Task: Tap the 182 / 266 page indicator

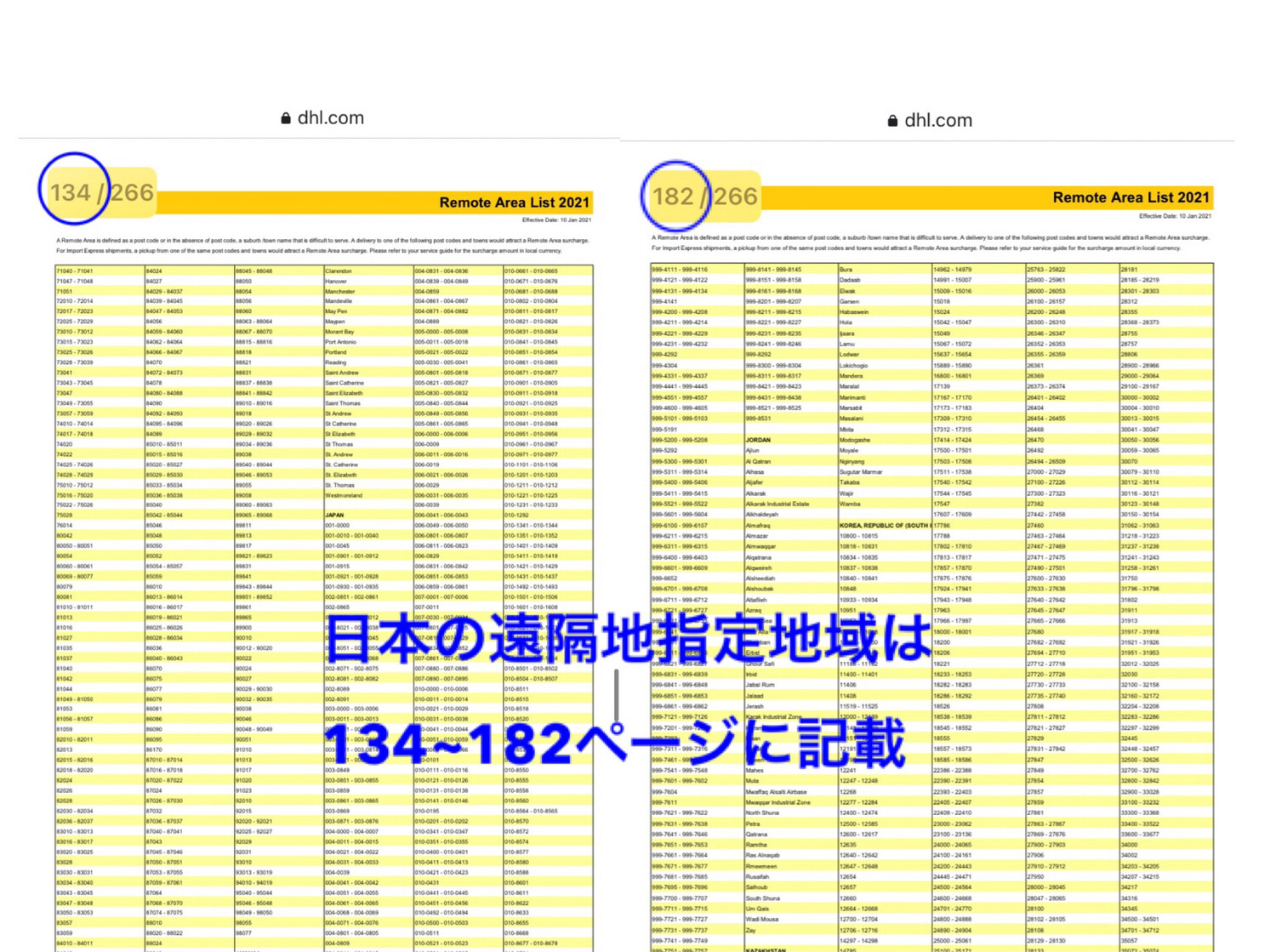Action: [704, 197]
